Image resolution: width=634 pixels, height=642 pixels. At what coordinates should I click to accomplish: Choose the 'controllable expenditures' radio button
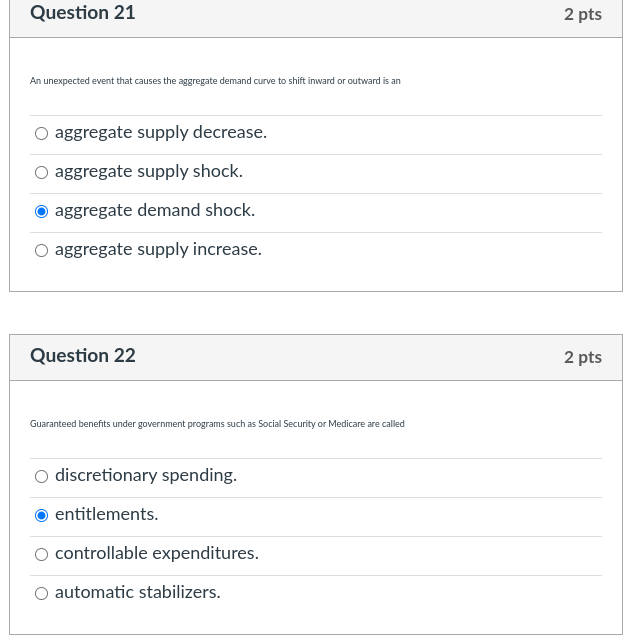coord(41,555)
